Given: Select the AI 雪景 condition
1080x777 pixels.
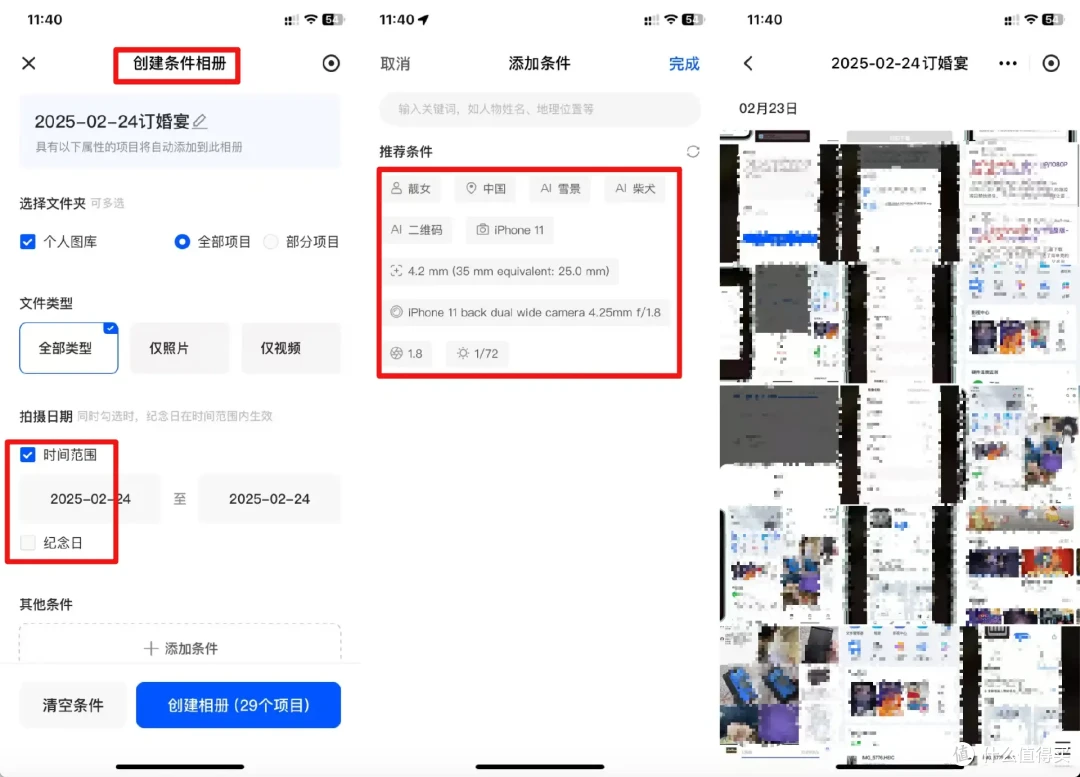Looking at the screenshot, I should point(560,189).
